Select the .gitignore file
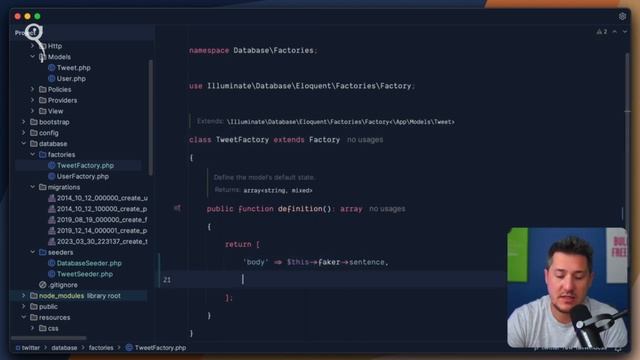 (62, 285)
